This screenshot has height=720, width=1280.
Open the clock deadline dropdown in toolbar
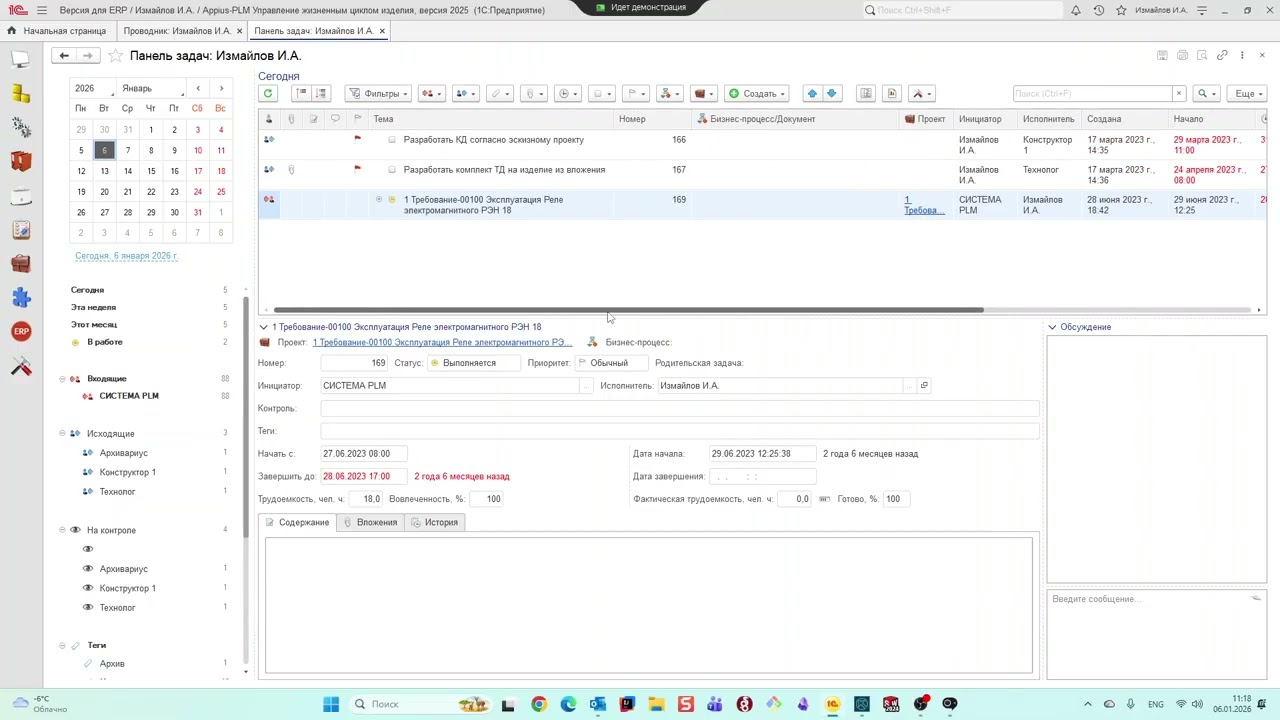coord(568,93)
